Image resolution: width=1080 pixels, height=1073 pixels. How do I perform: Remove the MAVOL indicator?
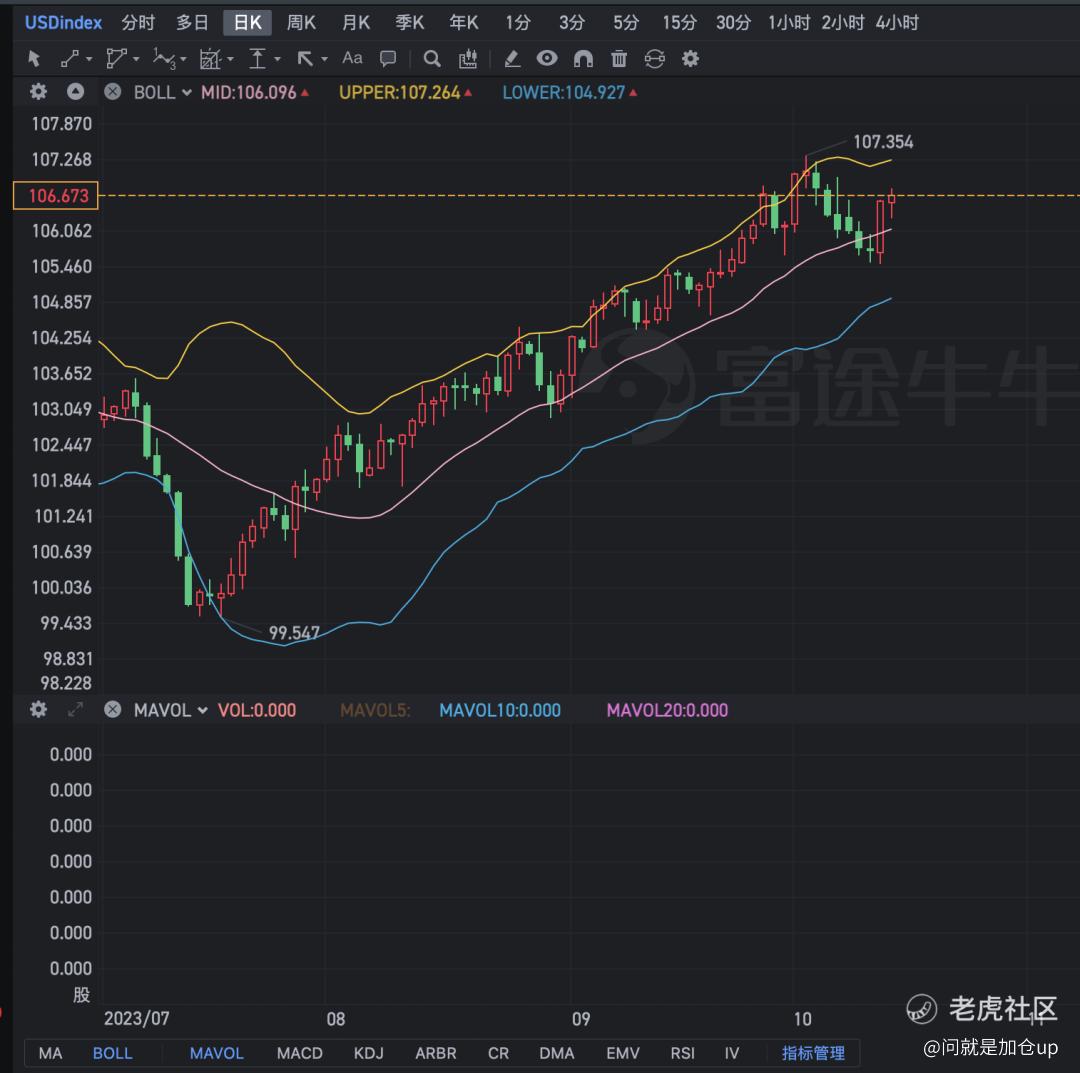click(x=112, y=709)
